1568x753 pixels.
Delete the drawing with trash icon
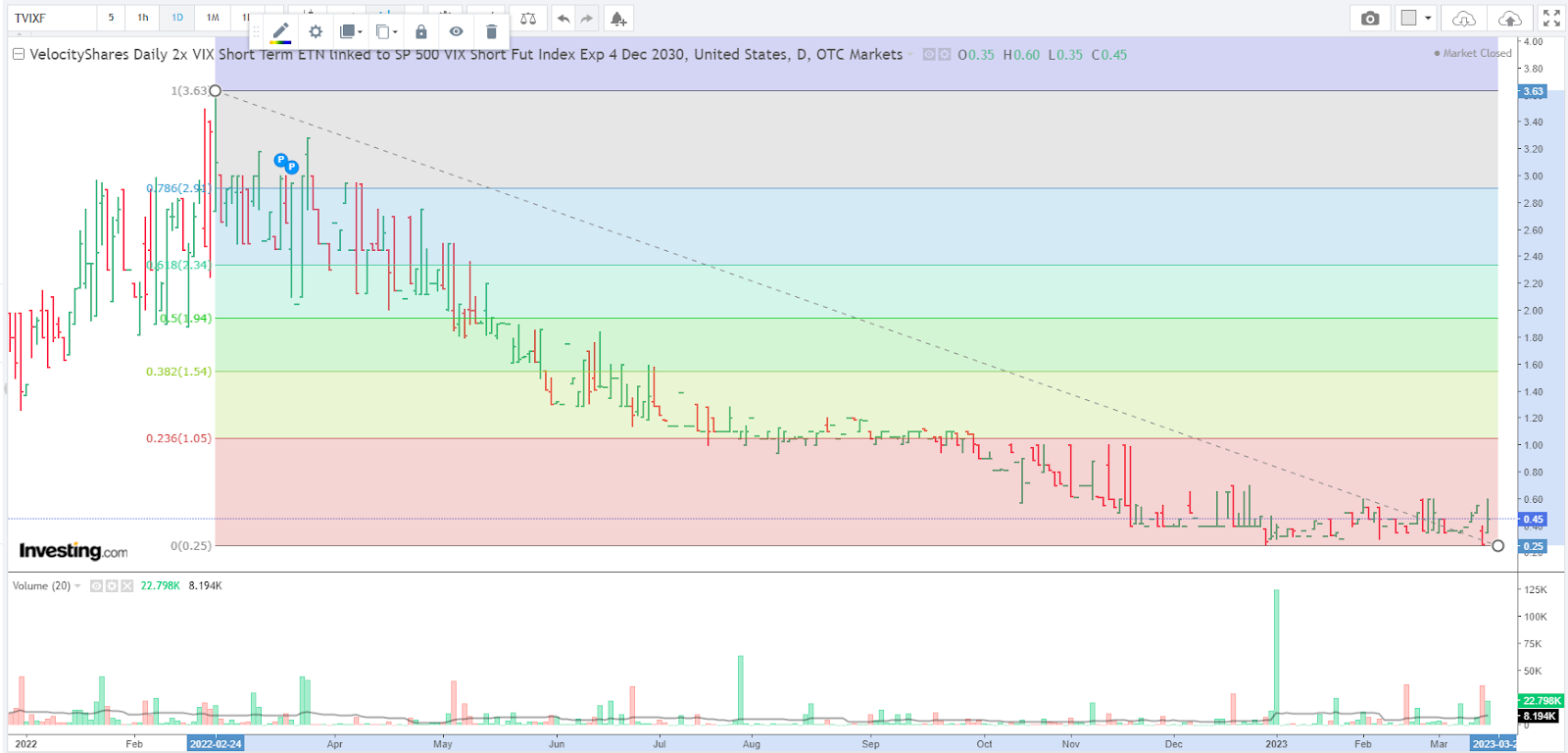492,32
